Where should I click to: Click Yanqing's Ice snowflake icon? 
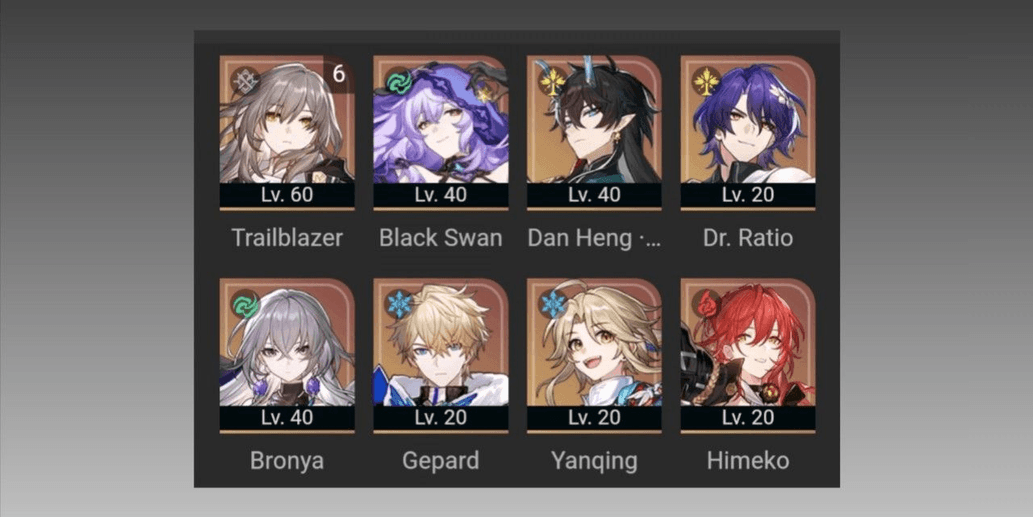point(552,305)
